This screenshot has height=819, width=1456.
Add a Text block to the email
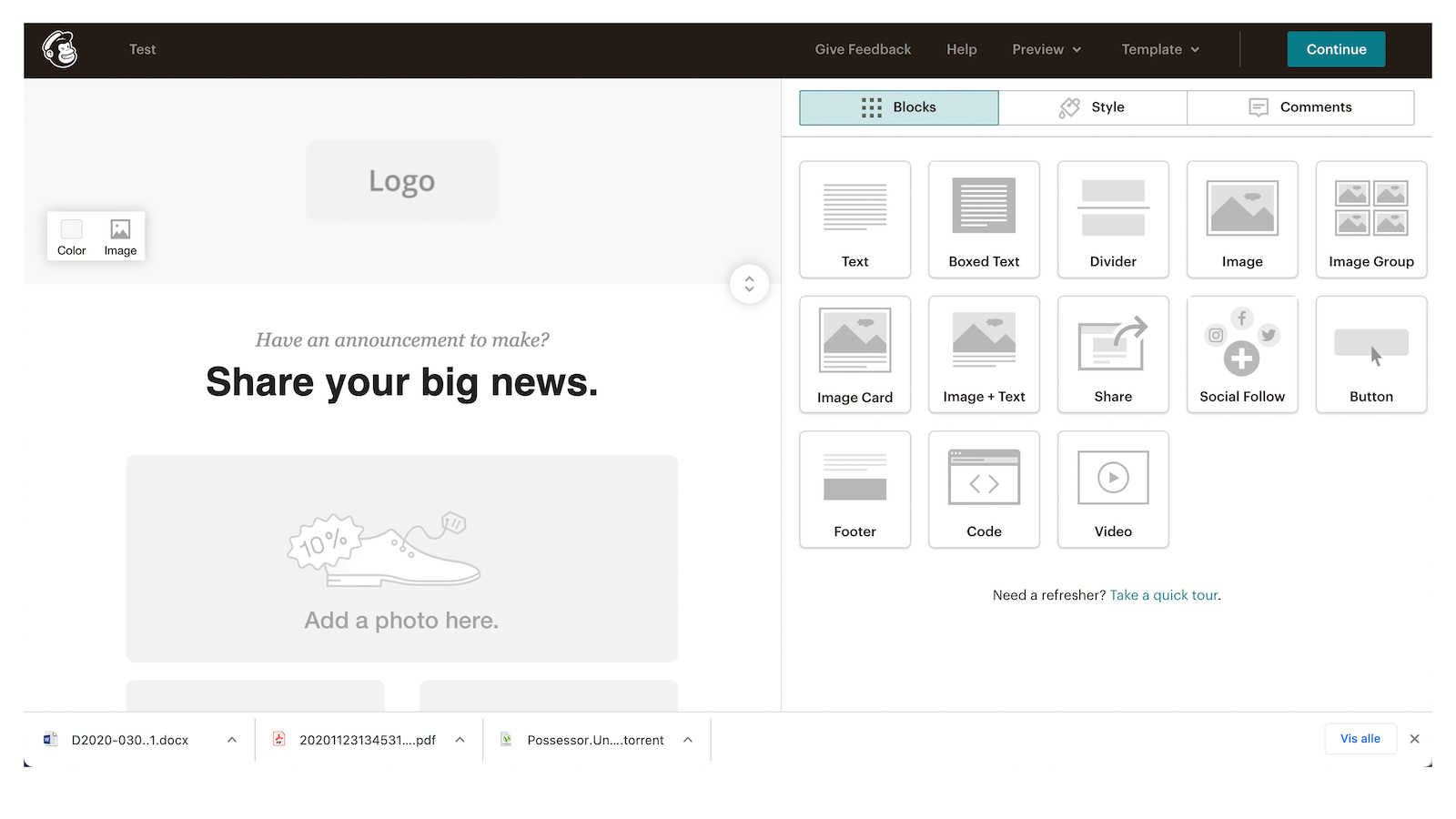(x=854, y=218)
